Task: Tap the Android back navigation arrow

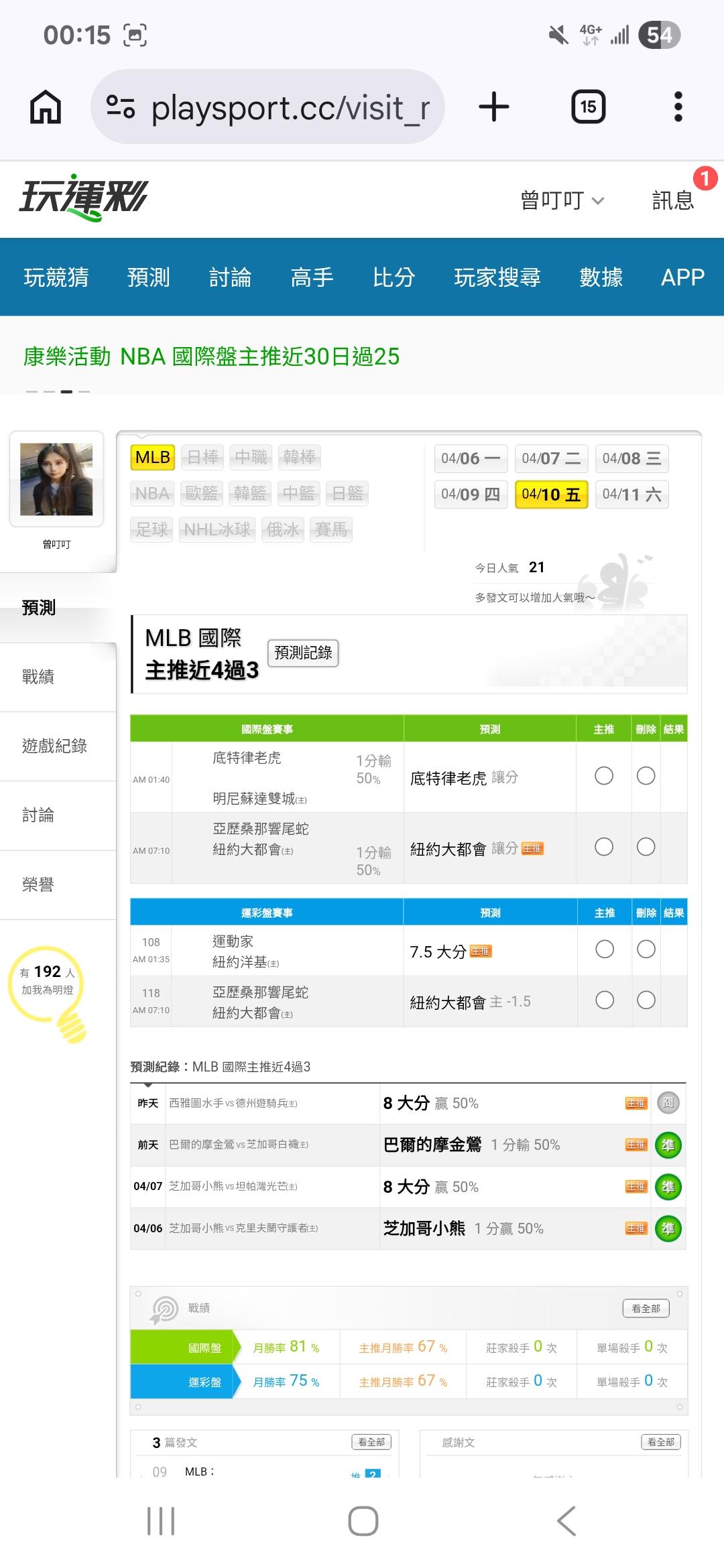Action: pos(566,1520)
